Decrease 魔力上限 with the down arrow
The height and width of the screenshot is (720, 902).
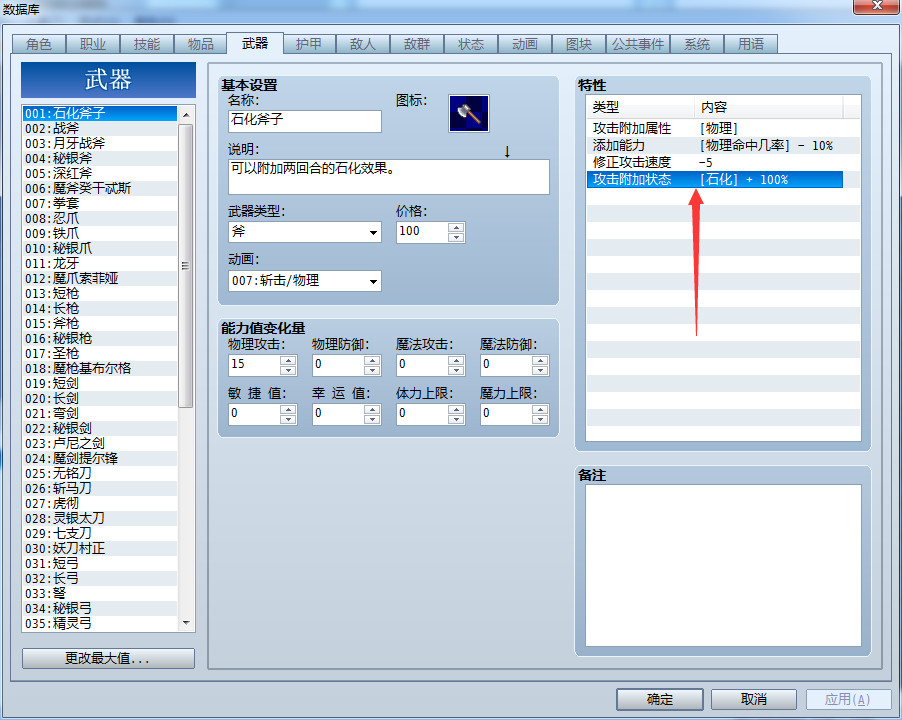(x=540, y=419)
